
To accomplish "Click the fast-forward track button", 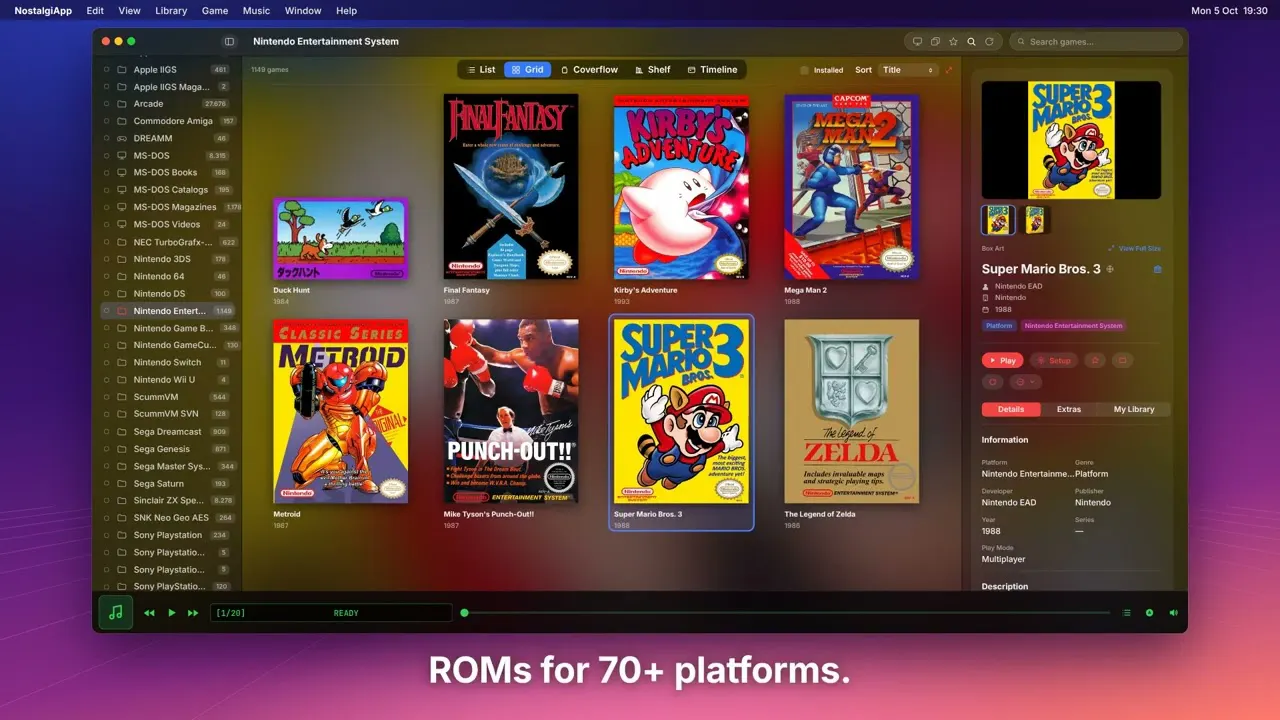I will [193, 613].
